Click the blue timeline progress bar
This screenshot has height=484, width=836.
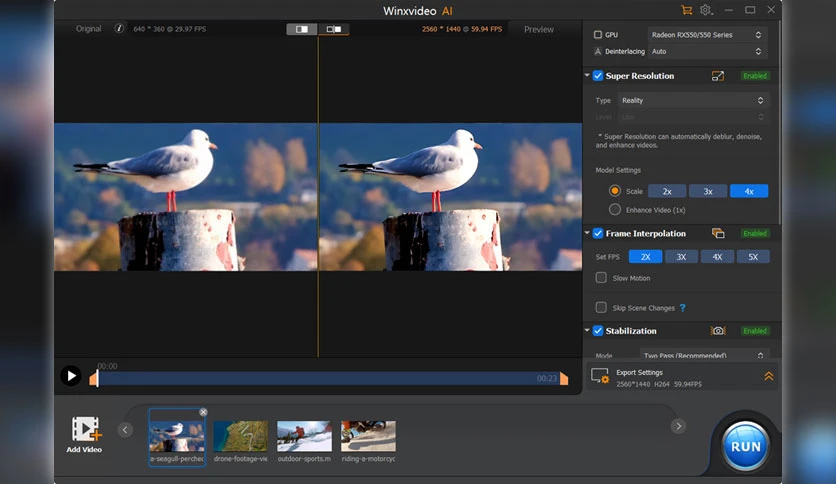[x=328, y=378]
